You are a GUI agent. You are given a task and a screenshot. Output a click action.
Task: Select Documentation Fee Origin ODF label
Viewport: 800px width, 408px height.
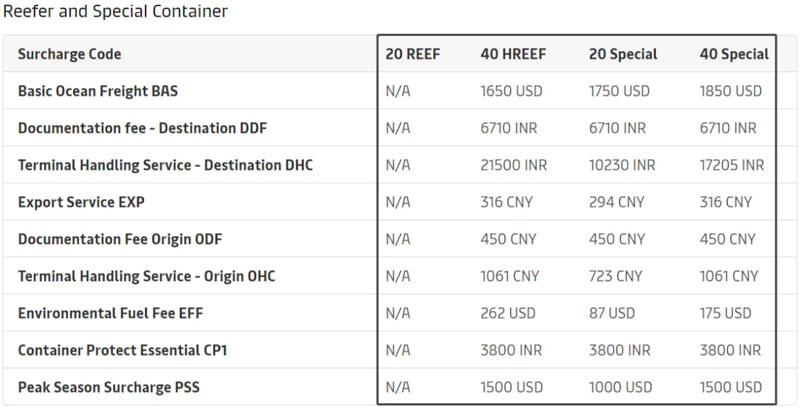tap(118, 239)
